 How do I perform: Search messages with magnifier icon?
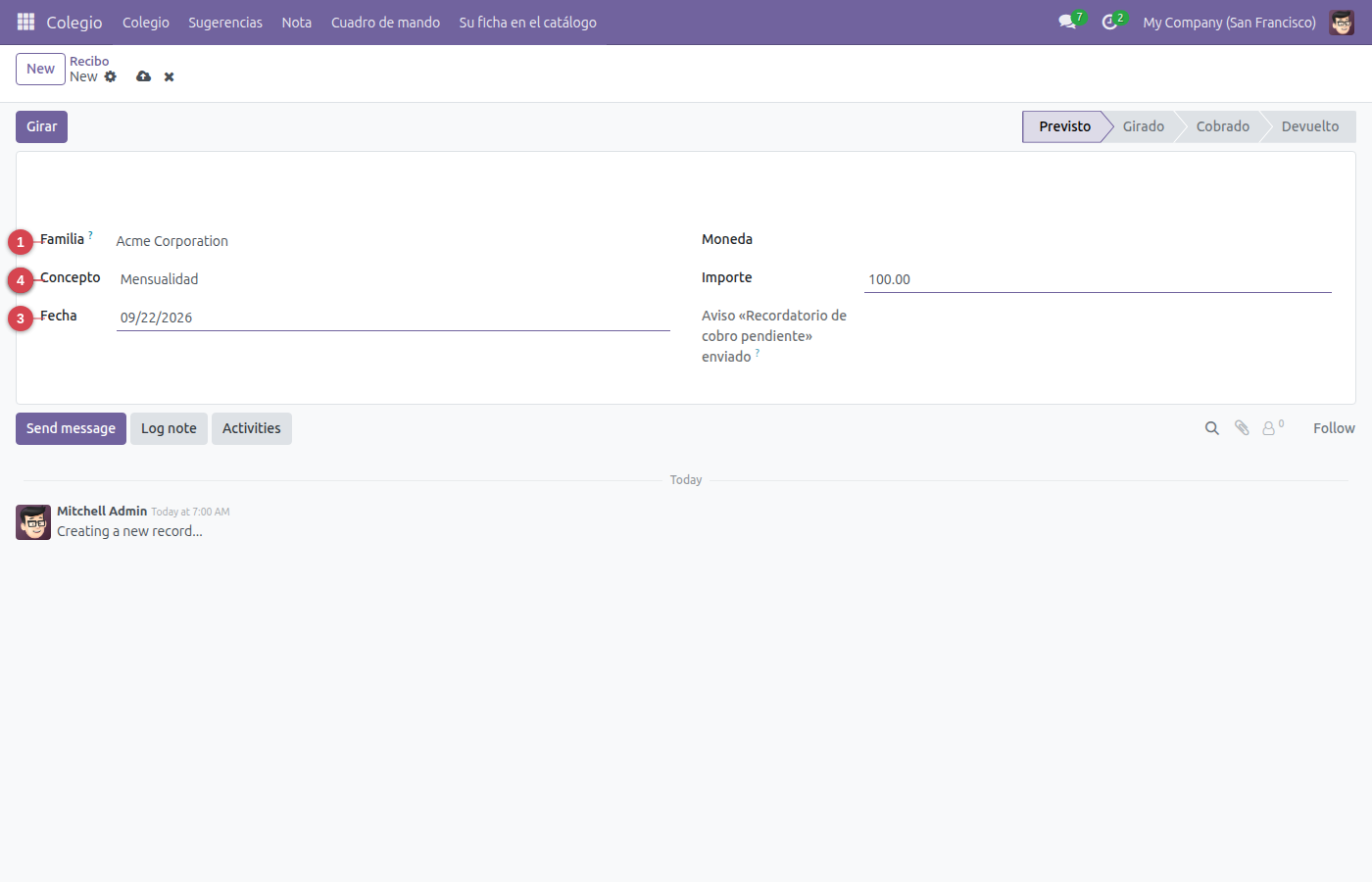(x=1212, y=428)
